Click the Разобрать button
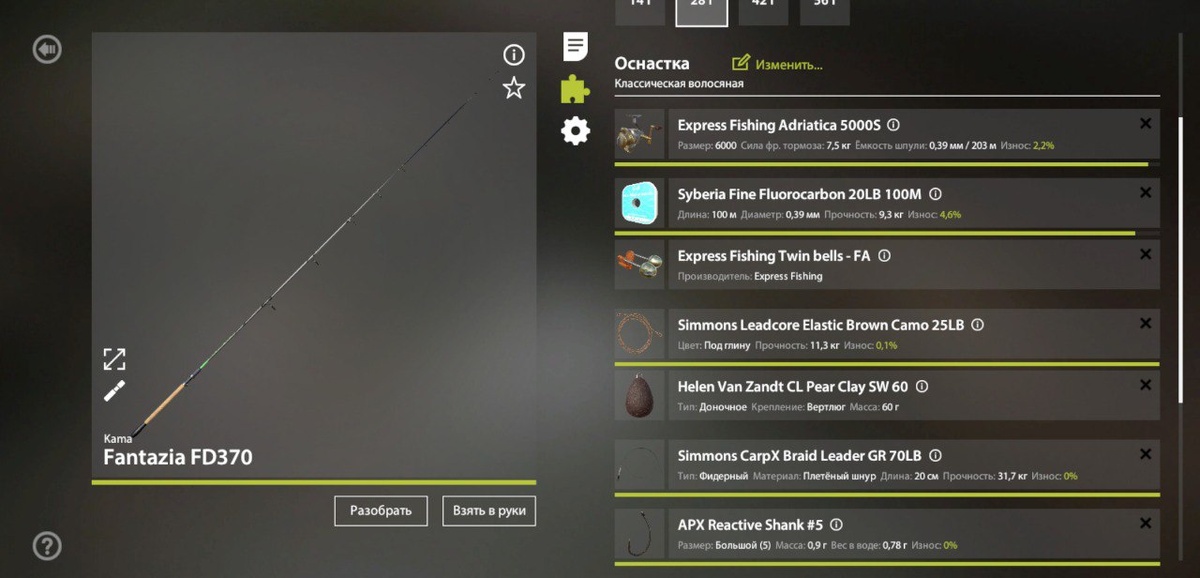Viewport: 1200px width, 578px height. [x=381, y=510]
